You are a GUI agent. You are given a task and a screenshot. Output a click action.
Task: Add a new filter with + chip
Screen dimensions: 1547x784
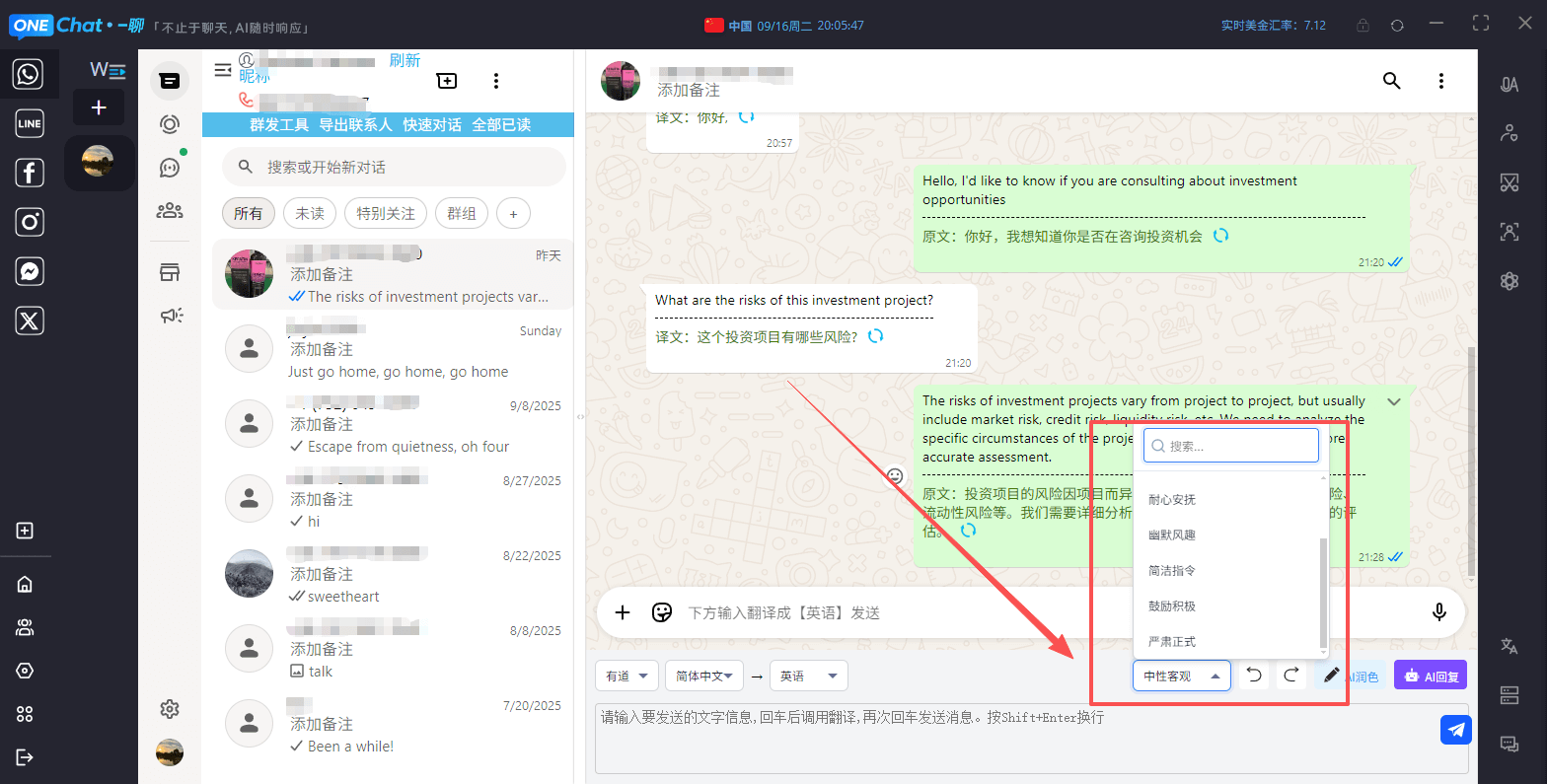[513, 213]
